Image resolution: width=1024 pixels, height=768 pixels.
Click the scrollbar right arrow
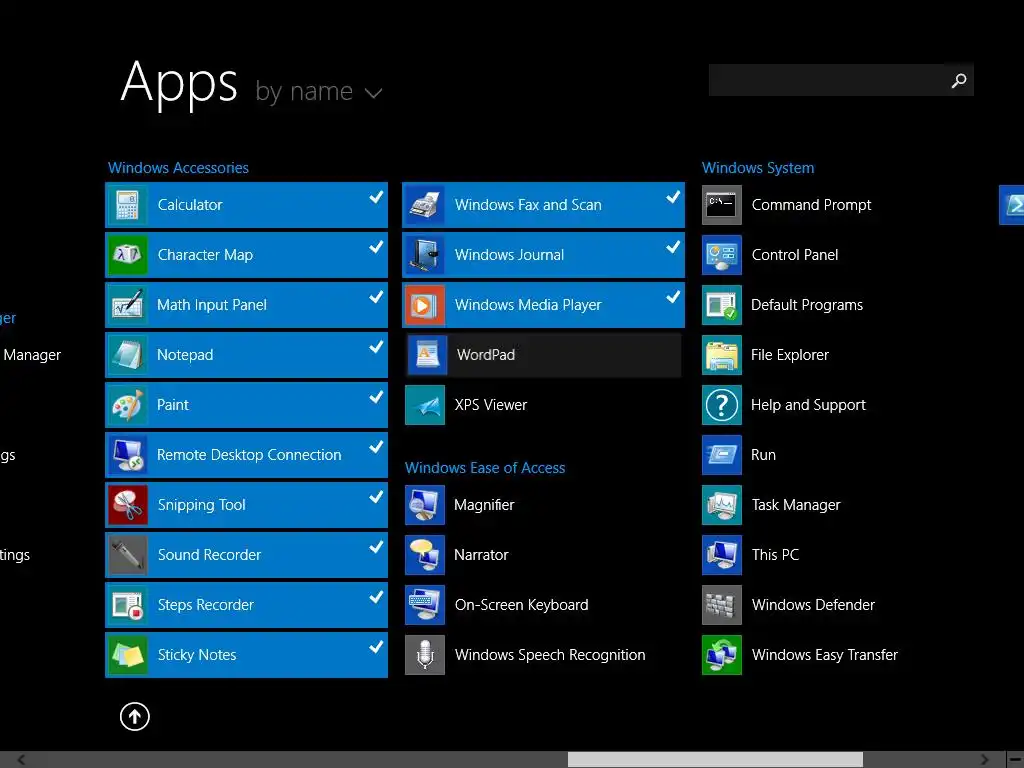(985, 760)
